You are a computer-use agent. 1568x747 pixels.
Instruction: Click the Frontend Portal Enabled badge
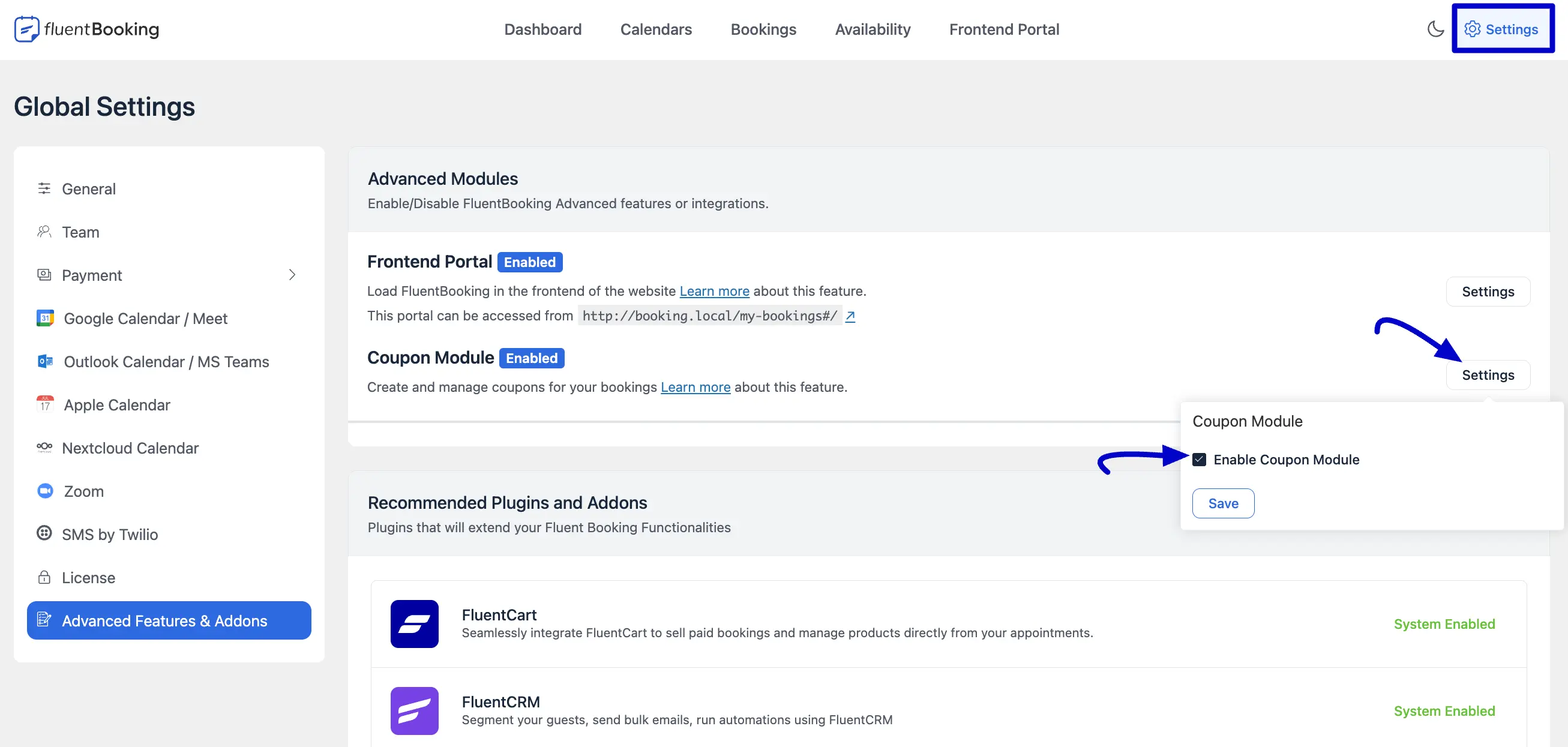(x=529, y=262)
